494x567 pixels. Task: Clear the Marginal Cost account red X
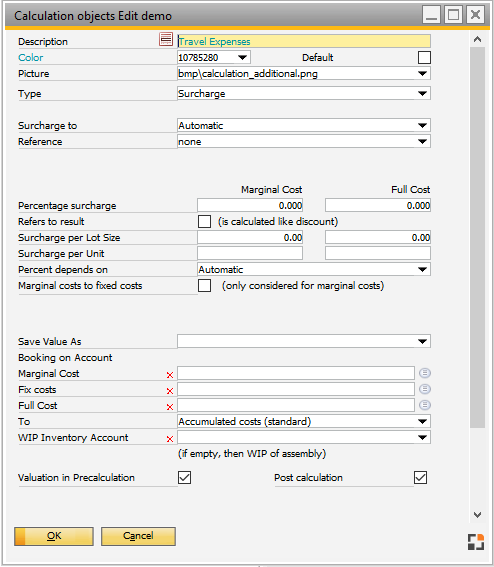(170, 375)
